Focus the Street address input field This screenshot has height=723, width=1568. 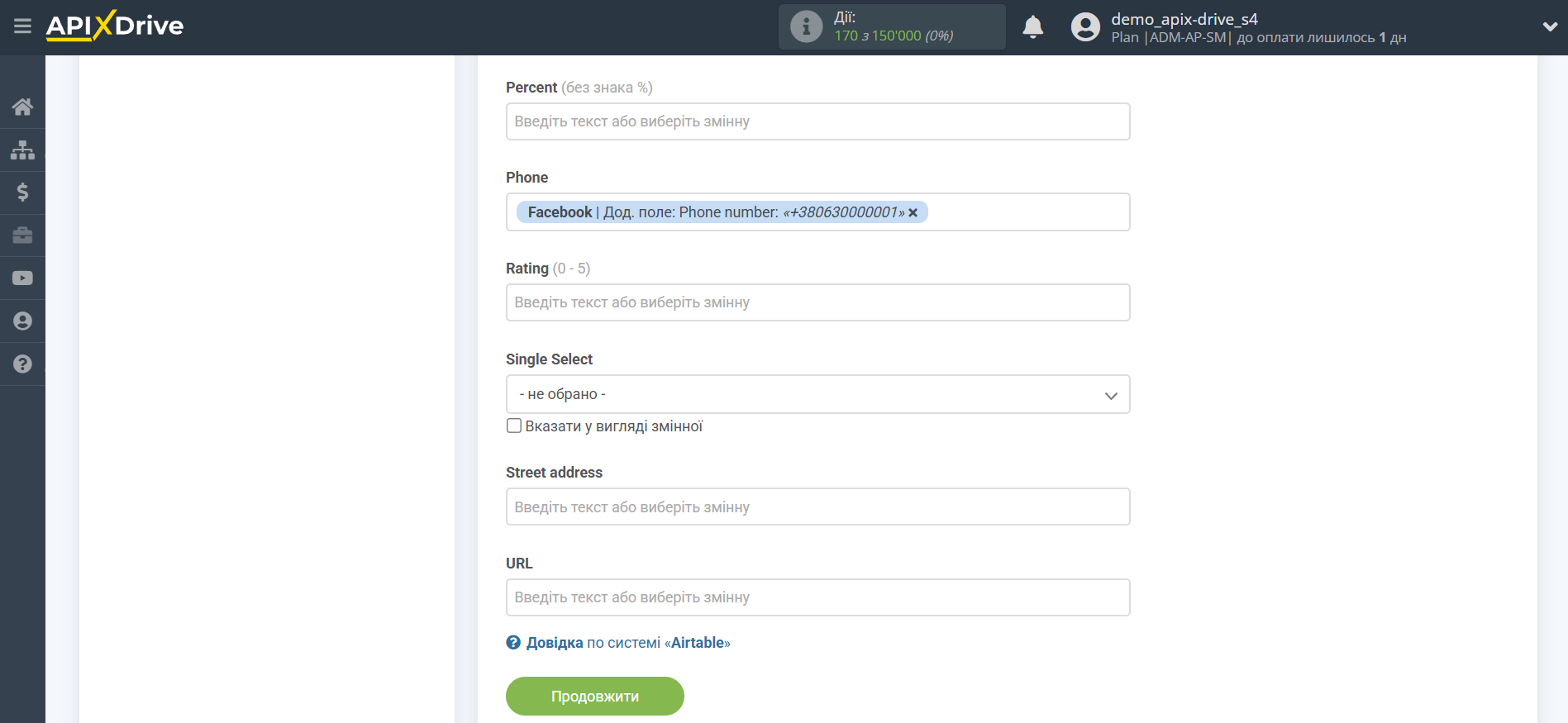click(x=817, y=507)
